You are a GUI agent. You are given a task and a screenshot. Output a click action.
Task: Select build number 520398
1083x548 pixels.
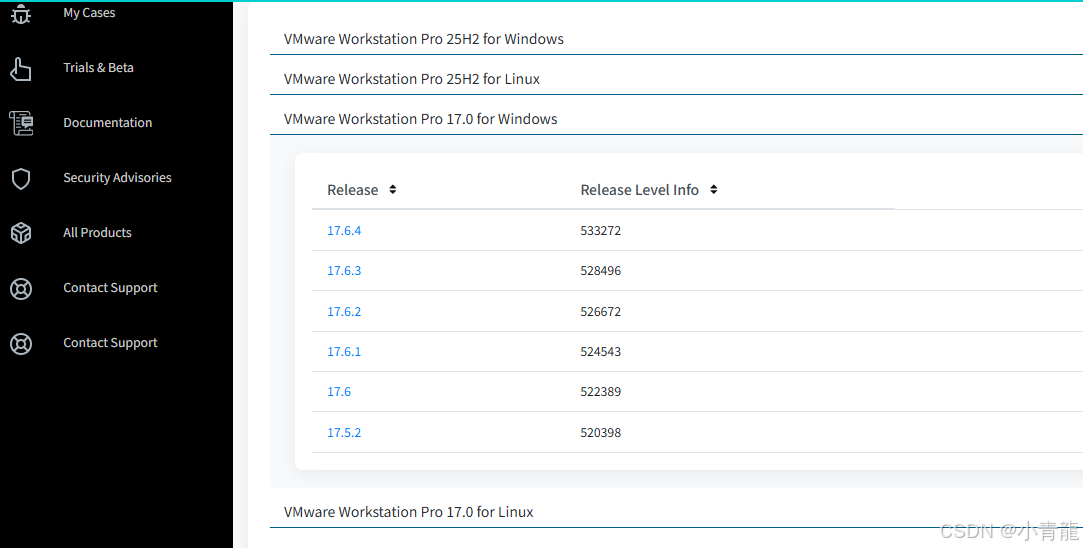[601, 433]
